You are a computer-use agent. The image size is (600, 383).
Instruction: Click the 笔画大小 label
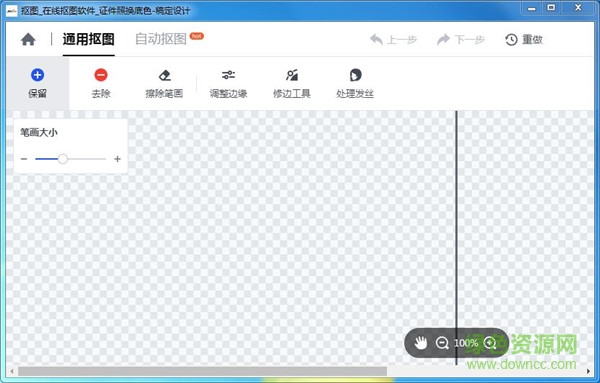pos(39,133)
